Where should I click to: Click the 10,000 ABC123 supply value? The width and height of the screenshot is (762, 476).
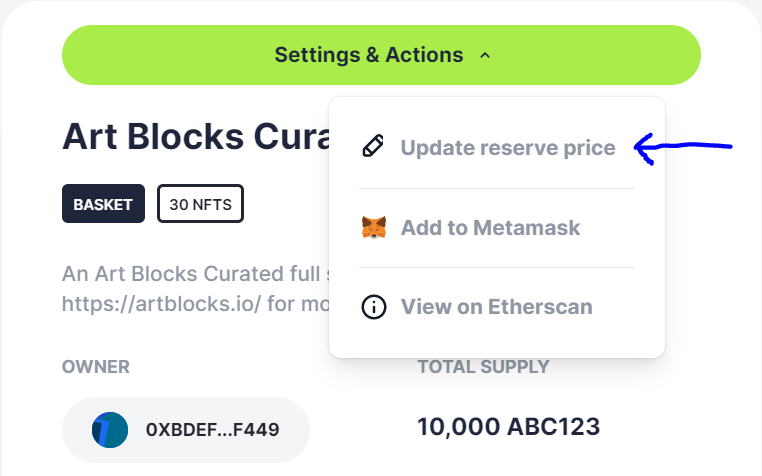point(509,427)
